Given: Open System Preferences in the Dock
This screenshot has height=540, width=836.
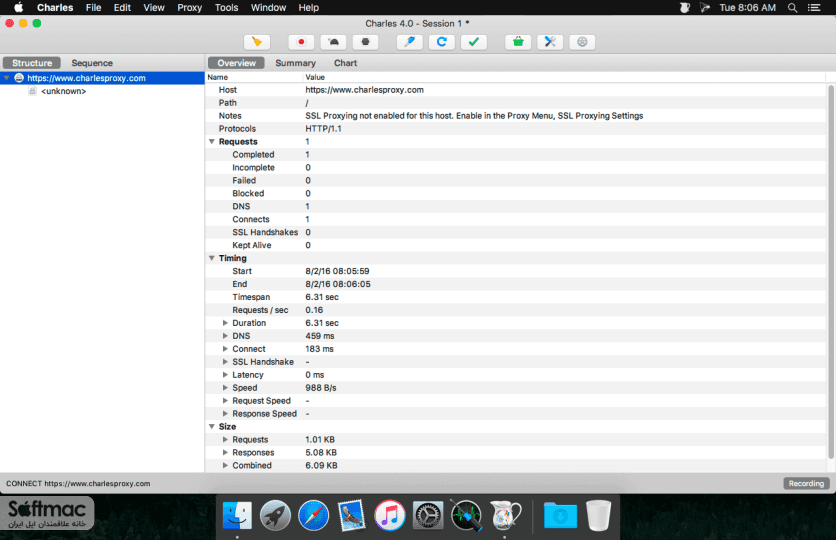Looking at the screenshot, I should 428,515.
